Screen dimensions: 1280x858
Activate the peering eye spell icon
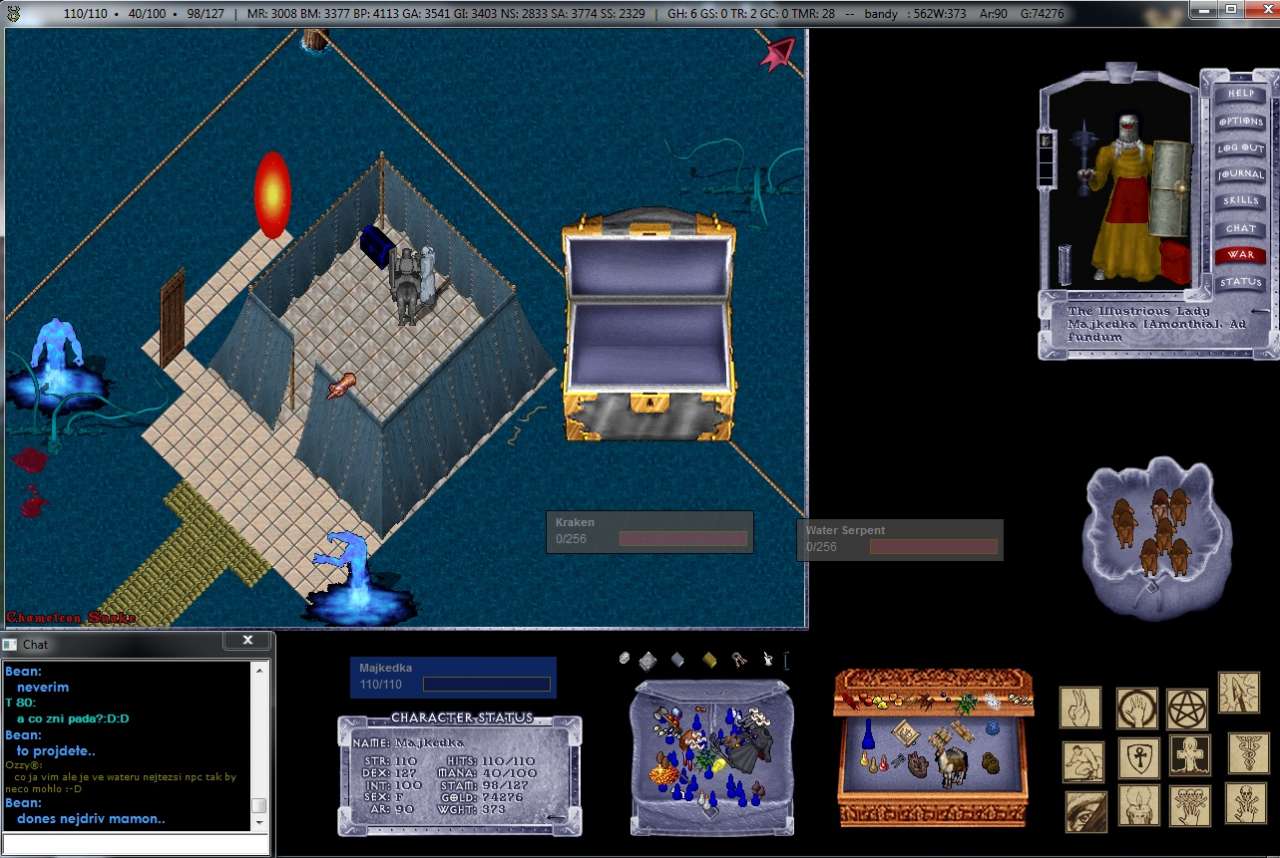1085,811
